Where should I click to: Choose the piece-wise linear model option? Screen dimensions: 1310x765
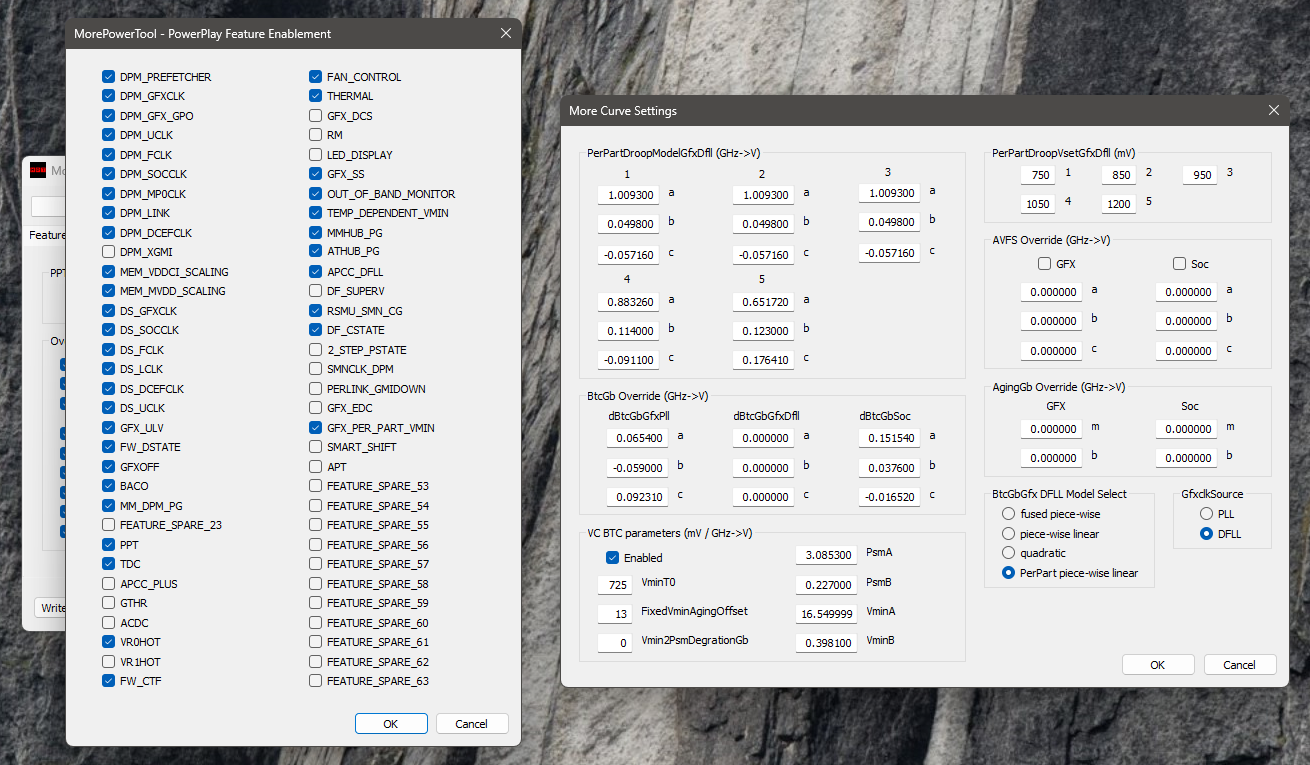pos(1008,534)
